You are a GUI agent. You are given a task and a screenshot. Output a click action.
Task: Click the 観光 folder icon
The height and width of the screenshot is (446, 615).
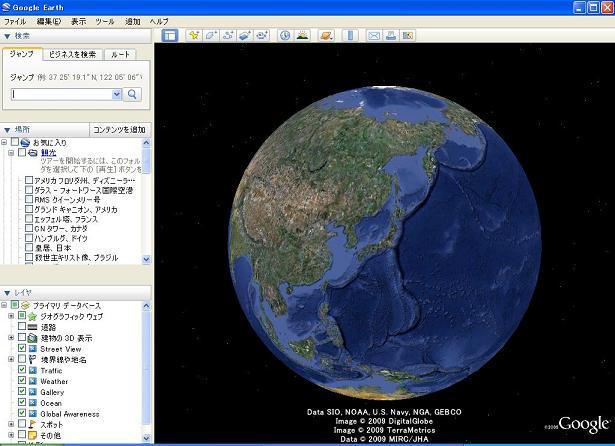[x=33, y=153]
